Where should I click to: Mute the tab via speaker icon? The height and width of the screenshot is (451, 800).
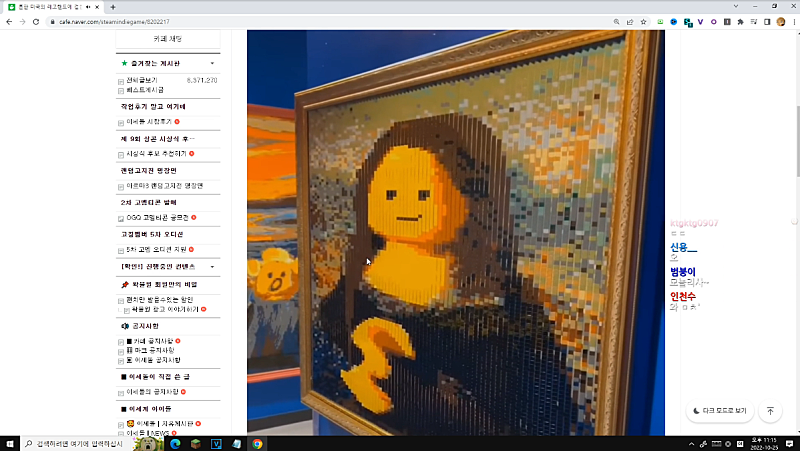[x=88, y=7]
